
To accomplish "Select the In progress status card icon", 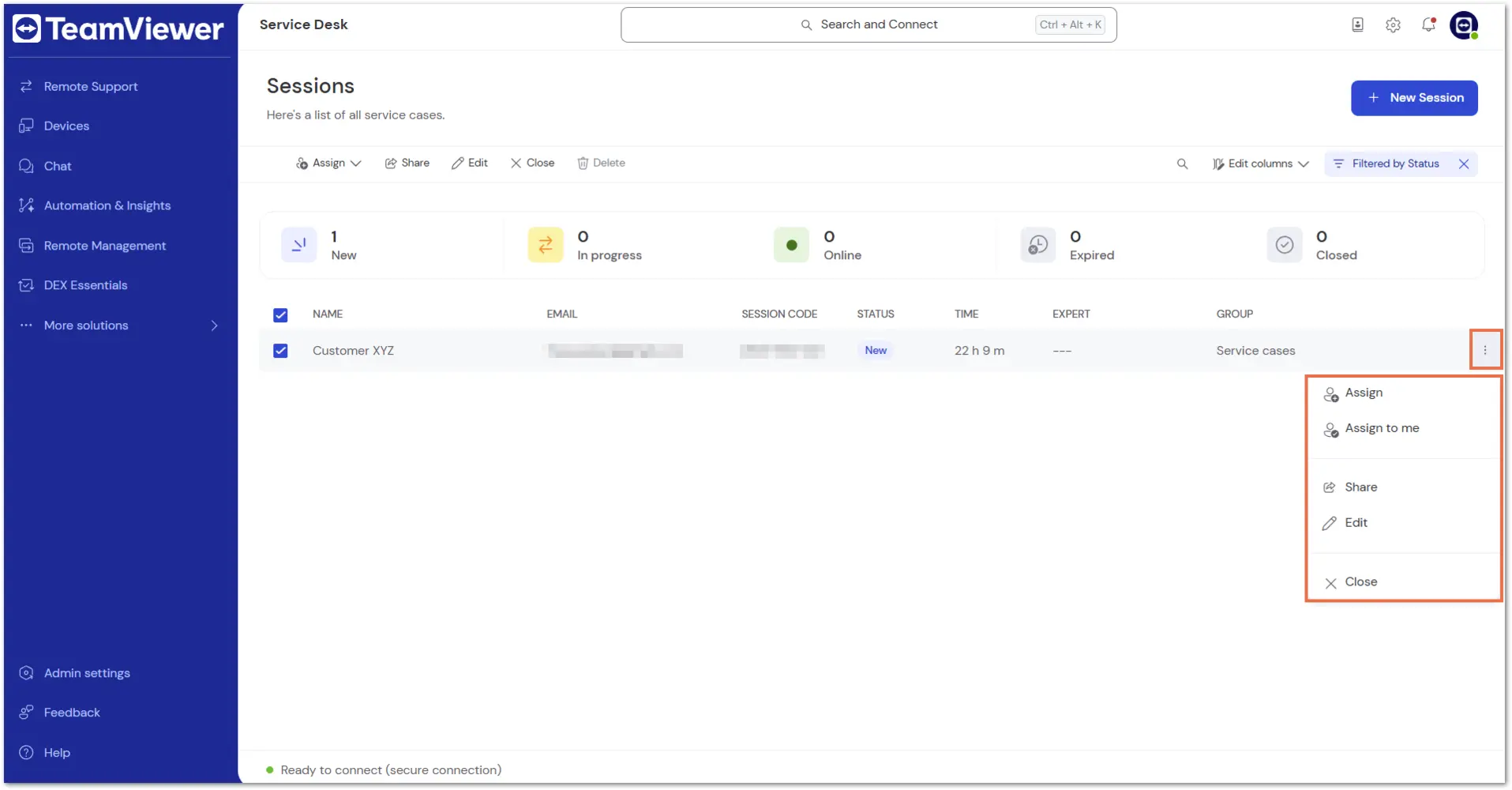I will pos(545,245).
